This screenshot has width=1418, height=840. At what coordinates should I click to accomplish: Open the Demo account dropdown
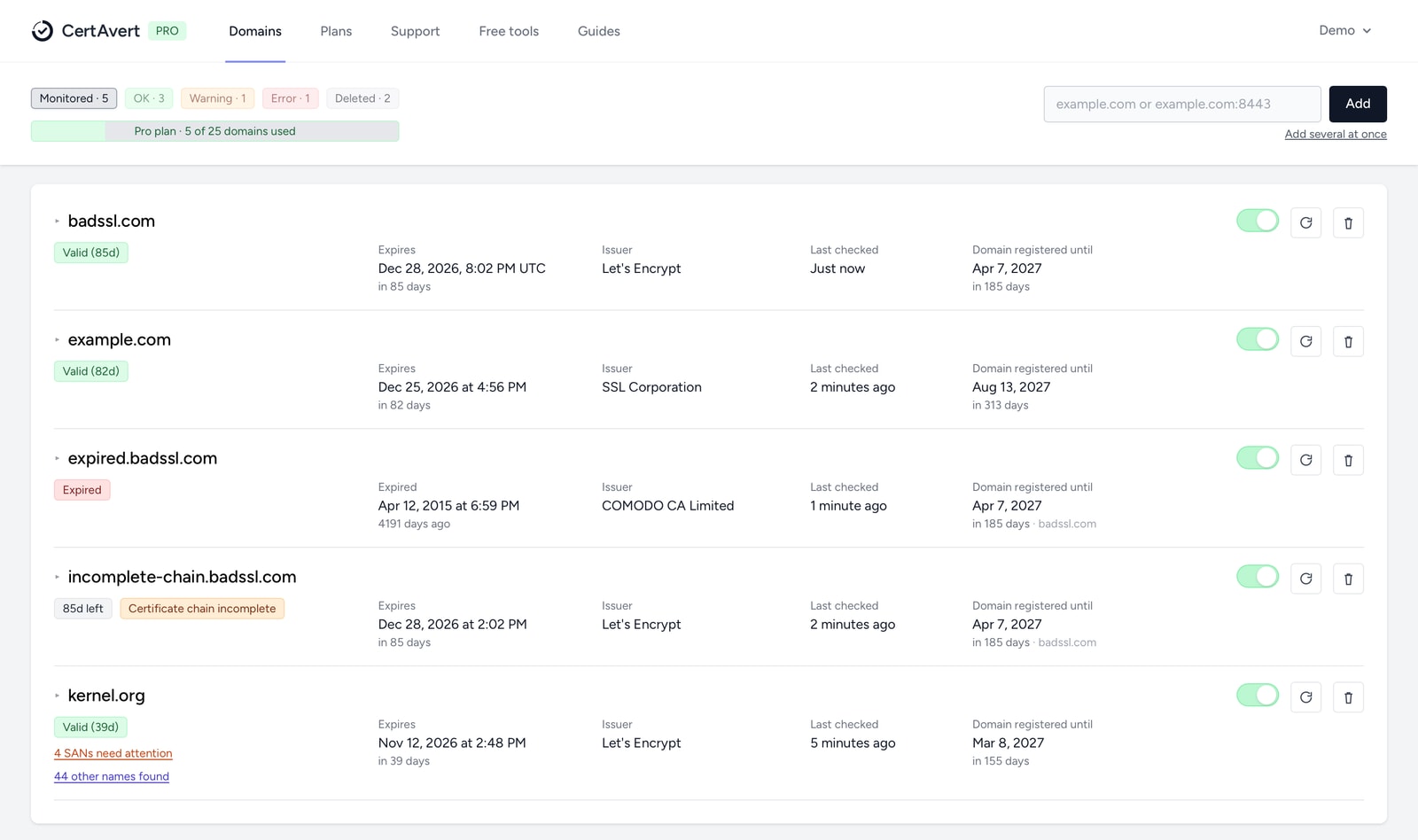click(1344, 31)
